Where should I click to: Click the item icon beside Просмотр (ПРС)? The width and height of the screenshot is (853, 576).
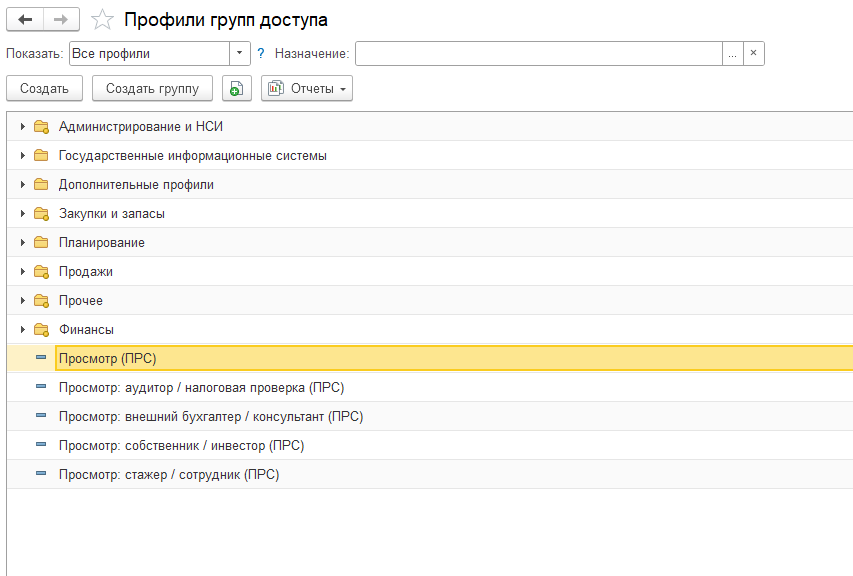click(41, 357)
